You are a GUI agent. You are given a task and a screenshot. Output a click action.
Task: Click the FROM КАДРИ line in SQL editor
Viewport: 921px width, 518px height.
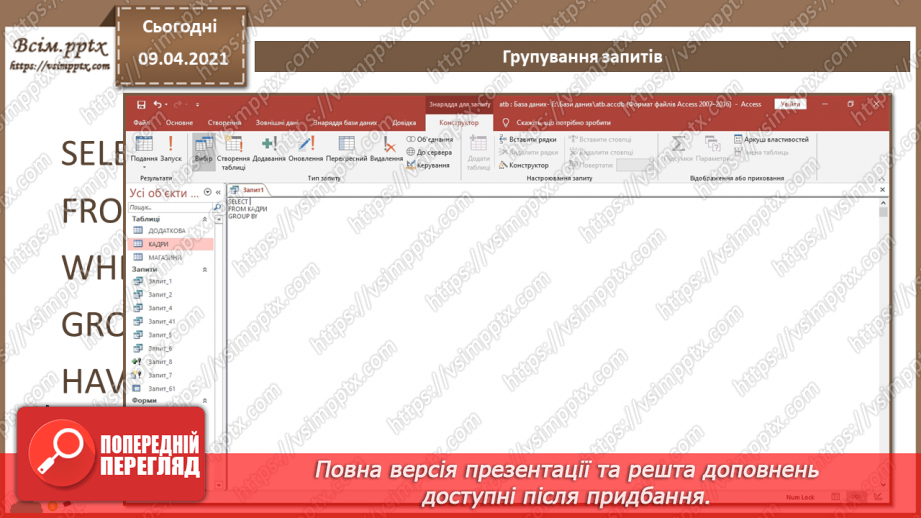coord(247,209)
